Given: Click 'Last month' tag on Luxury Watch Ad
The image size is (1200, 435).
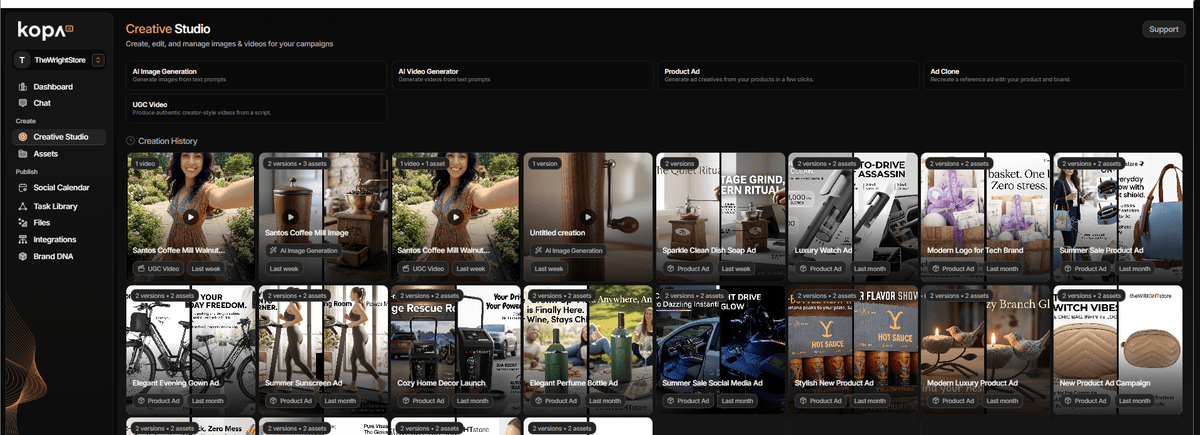Looking at the screenshot, I should coord(870,269).
